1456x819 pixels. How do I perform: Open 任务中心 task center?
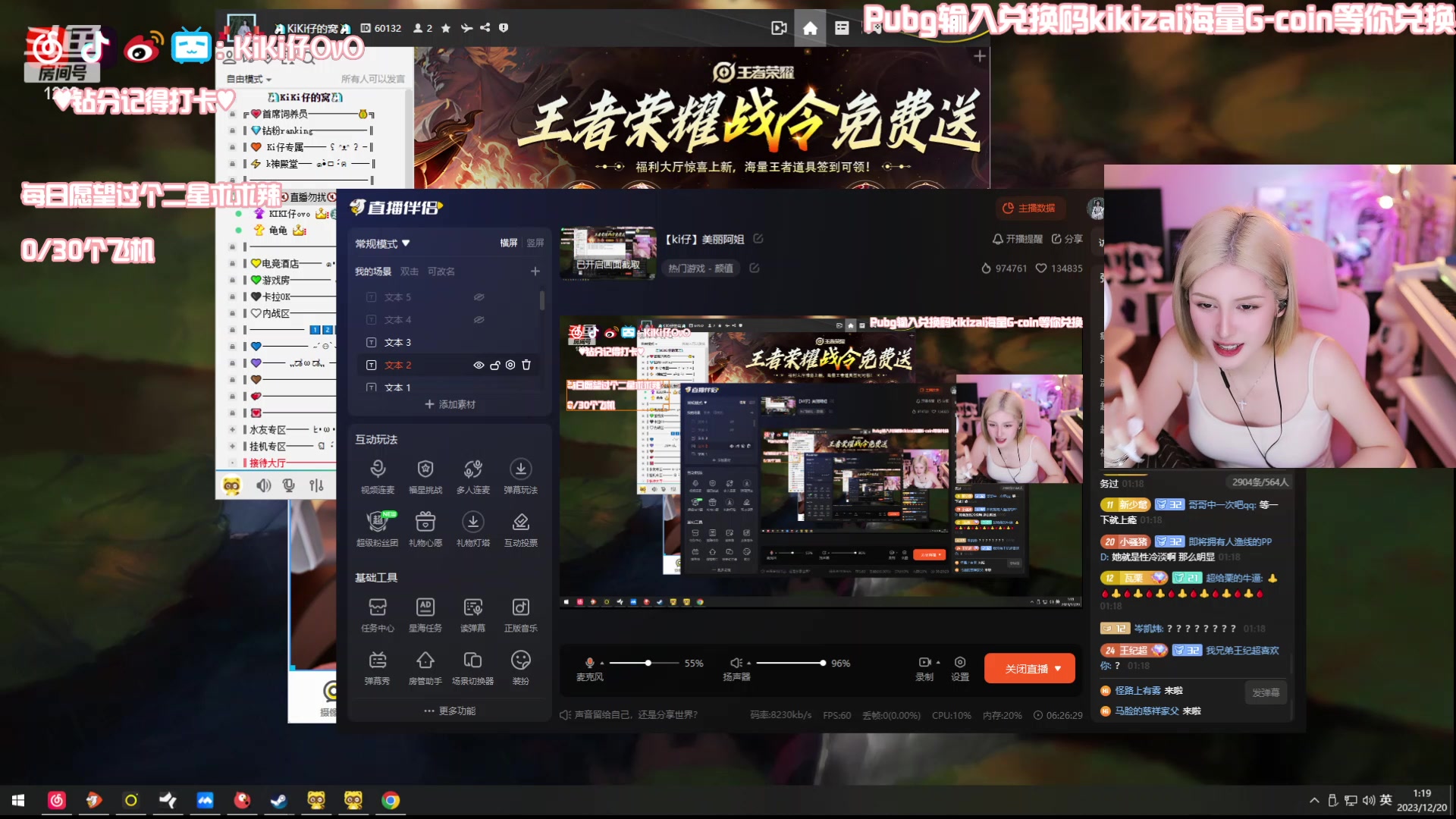pos(378,614)
